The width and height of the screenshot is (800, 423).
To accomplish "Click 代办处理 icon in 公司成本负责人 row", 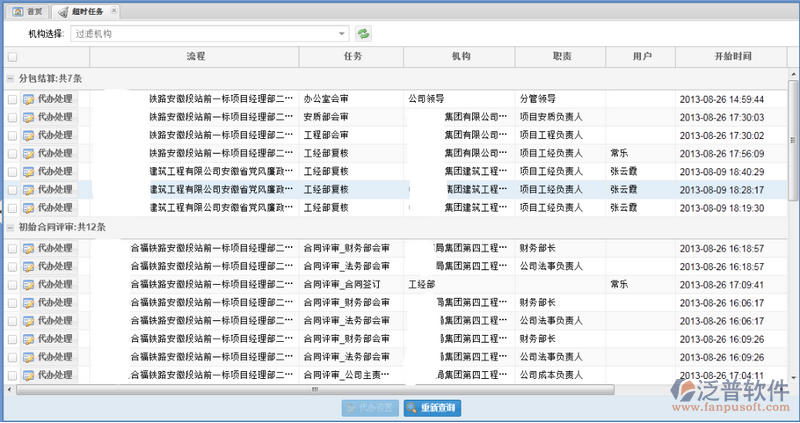I will coord(29,376).
